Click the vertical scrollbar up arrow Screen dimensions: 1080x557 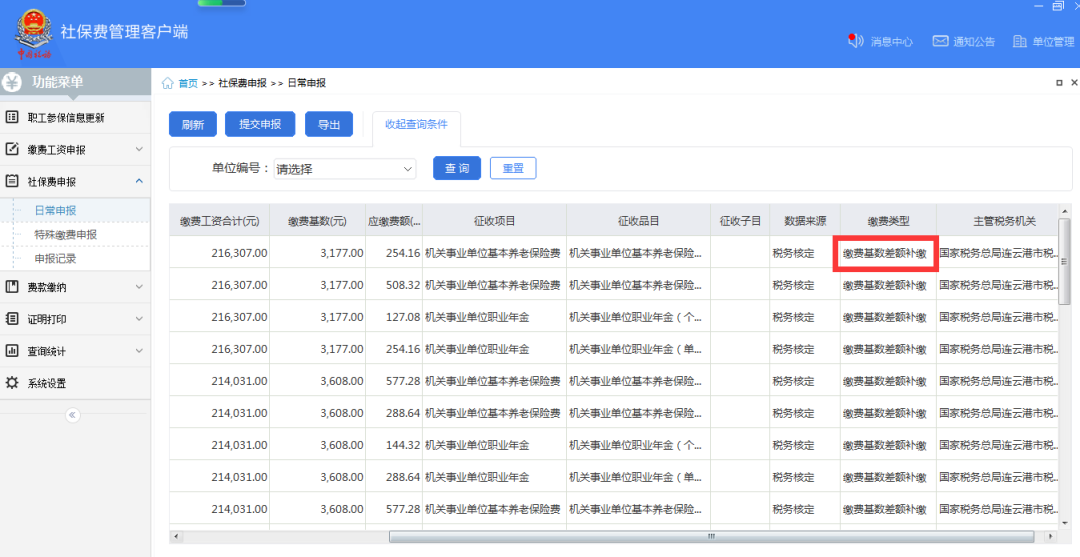[1064, 211]
